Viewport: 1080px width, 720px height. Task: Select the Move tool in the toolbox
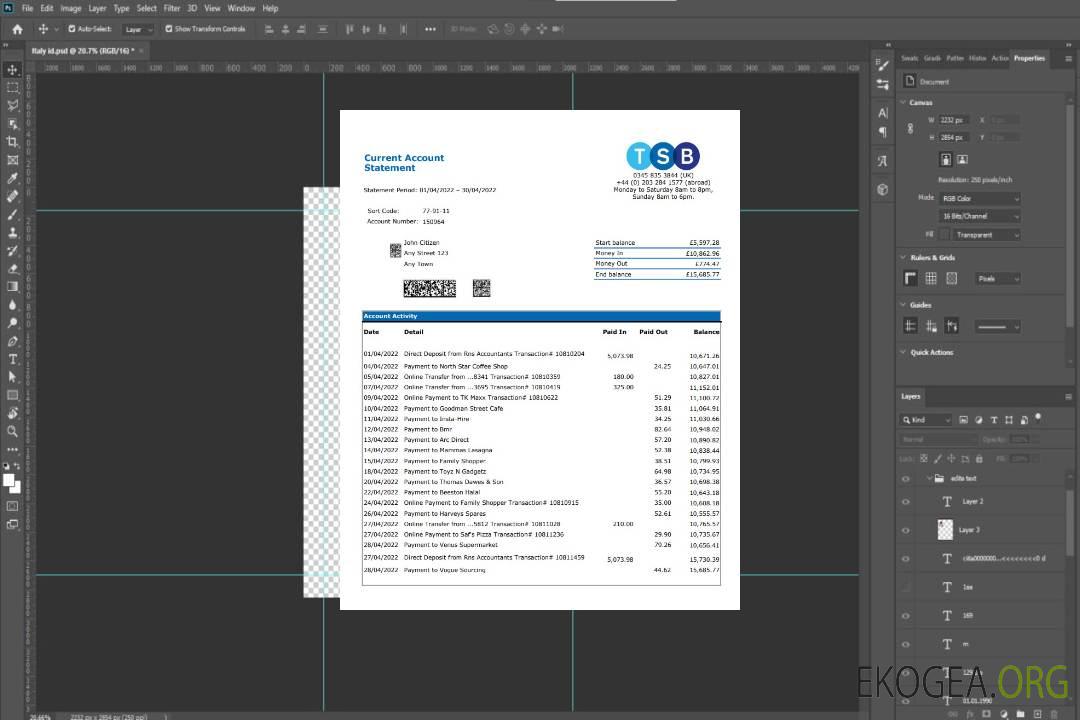[x=12, y=70]
